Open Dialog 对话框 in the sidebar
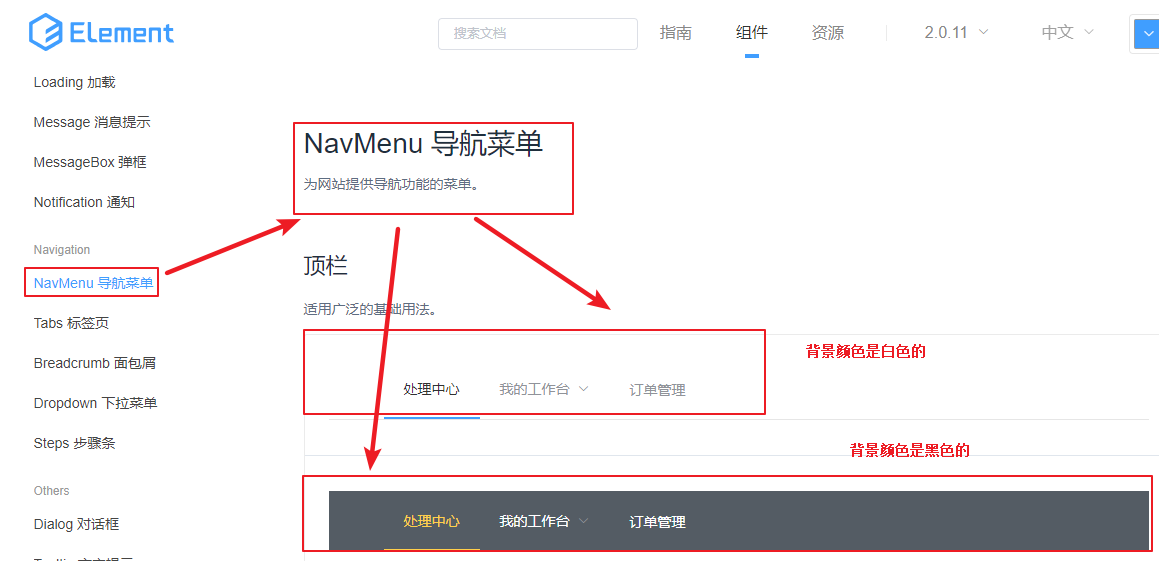Viewport: 1159px width, 561px height. pyautogui.click(x=76, y=524)
